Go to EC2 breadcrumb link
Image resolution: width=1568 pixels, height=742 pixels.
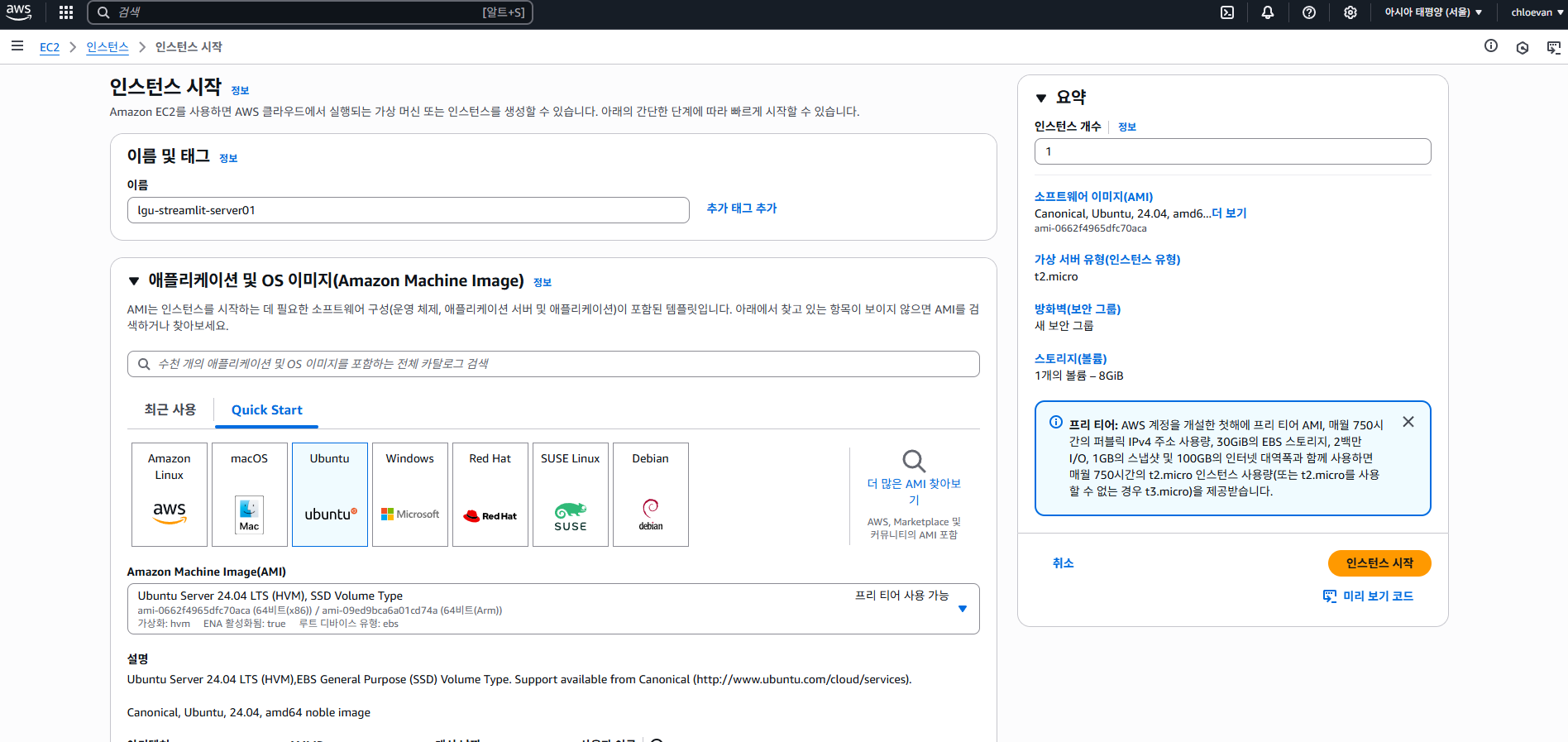tap(50, 47)
